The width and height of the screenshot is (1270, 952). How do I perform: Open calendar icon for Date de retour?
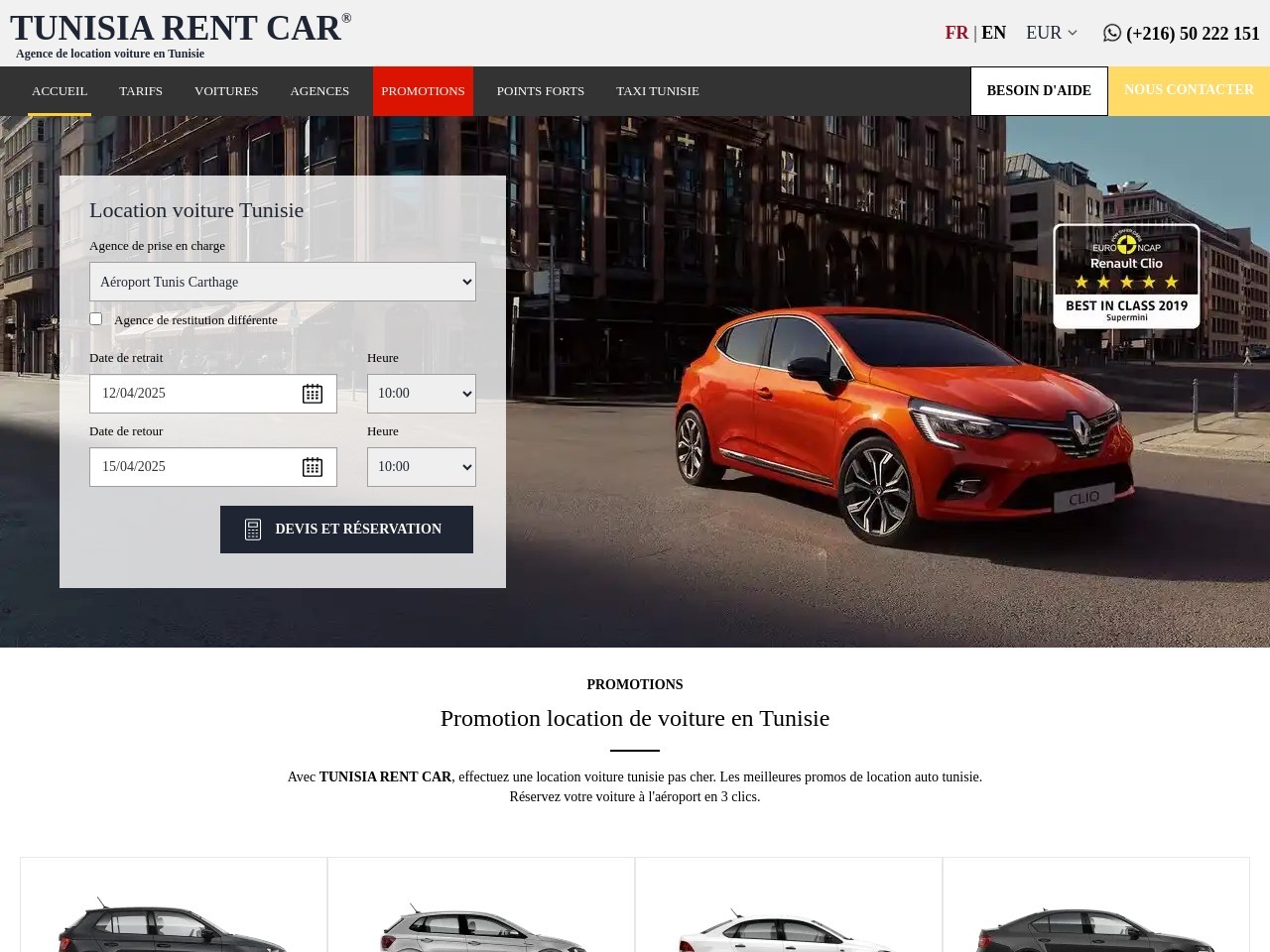(313, 467)
